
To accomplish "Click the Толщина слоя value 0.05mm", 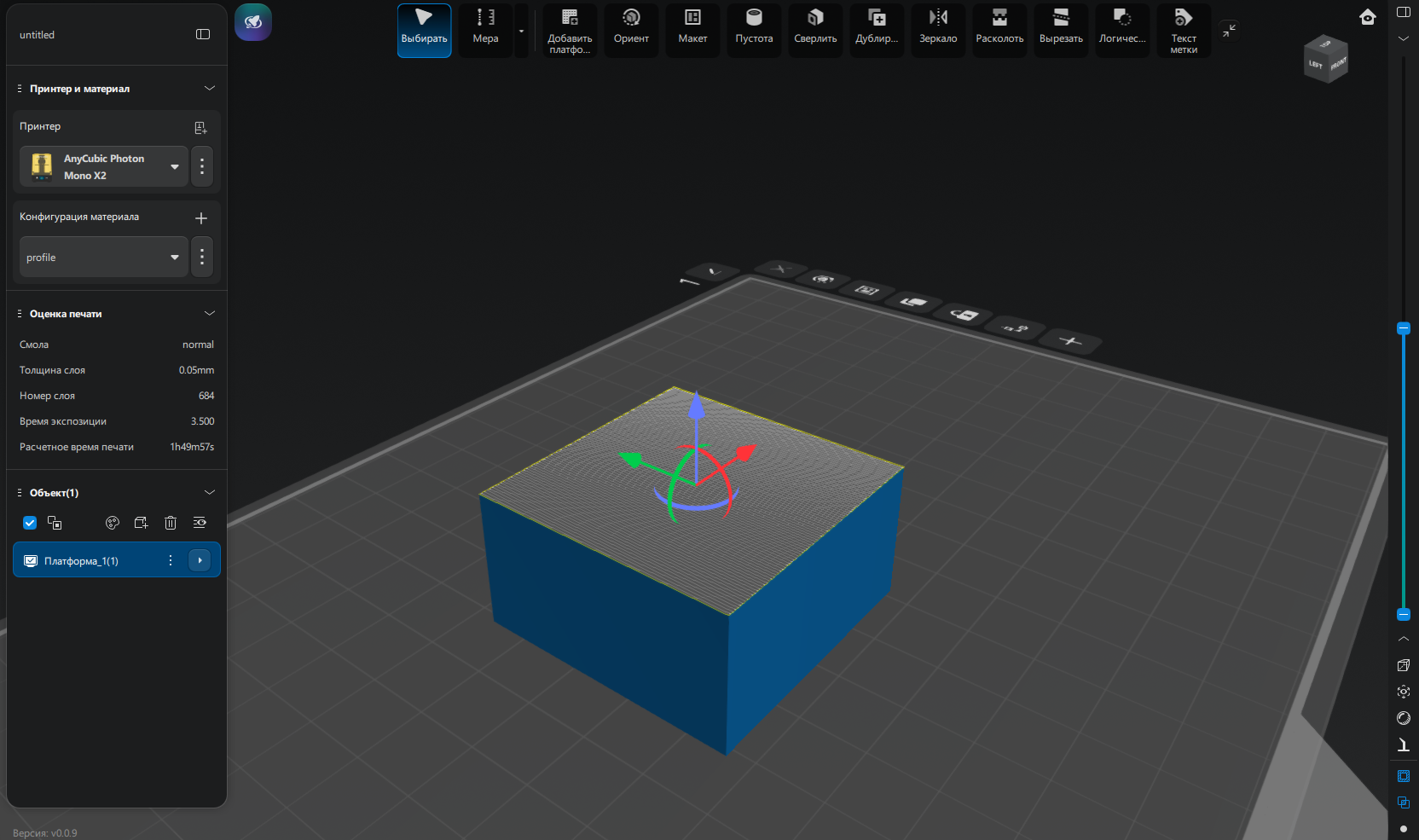I will [x=196, y=370].
